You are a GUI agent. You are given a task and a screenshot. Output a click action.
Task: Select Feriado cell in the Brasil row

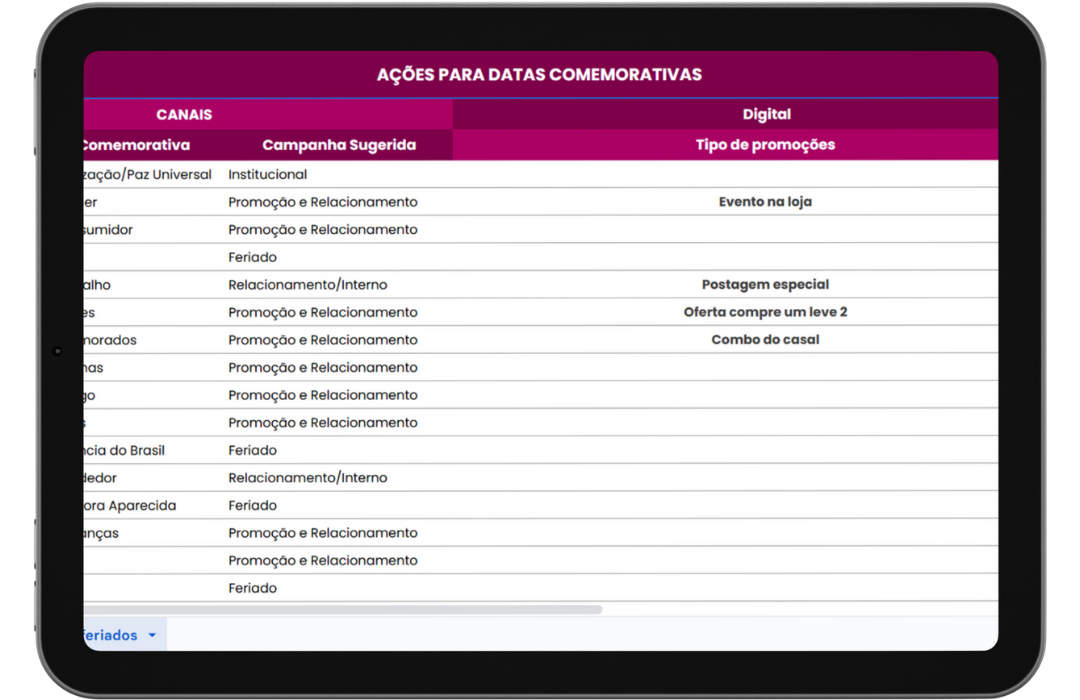tap(252, 451)
